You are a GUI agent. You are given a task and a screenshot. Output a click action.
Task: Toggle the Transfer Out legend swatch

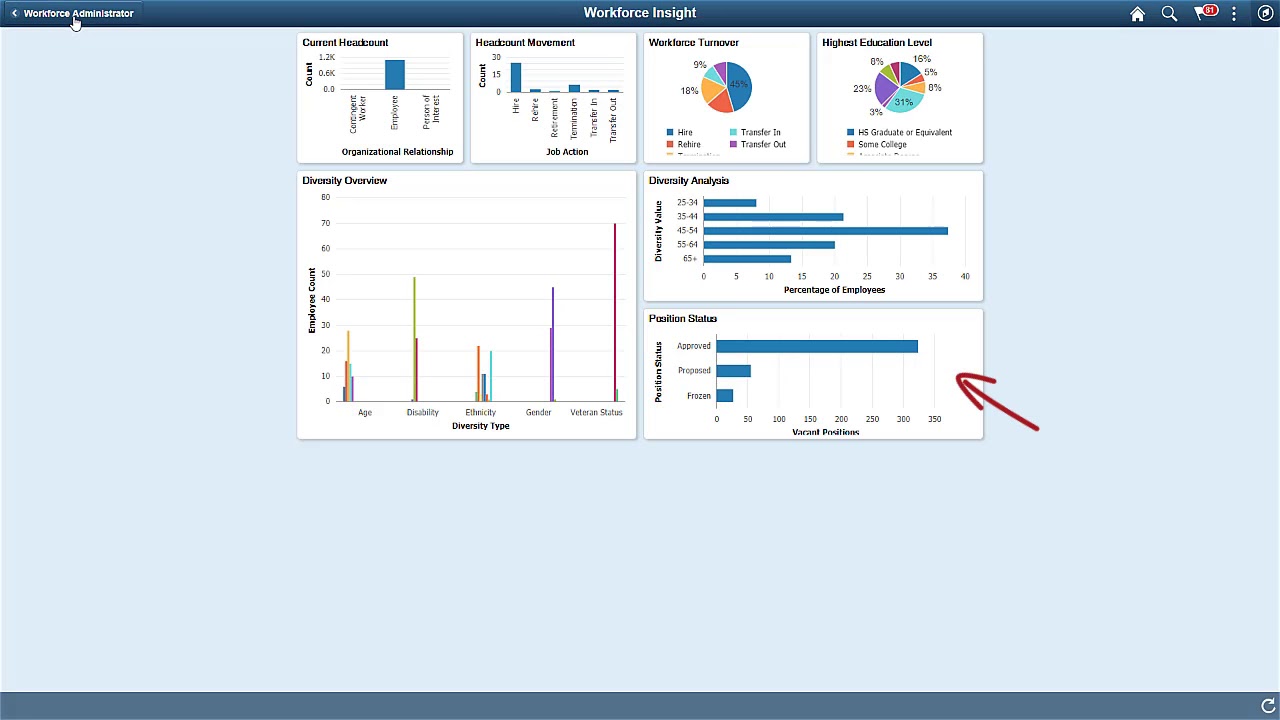pos(733,144)
